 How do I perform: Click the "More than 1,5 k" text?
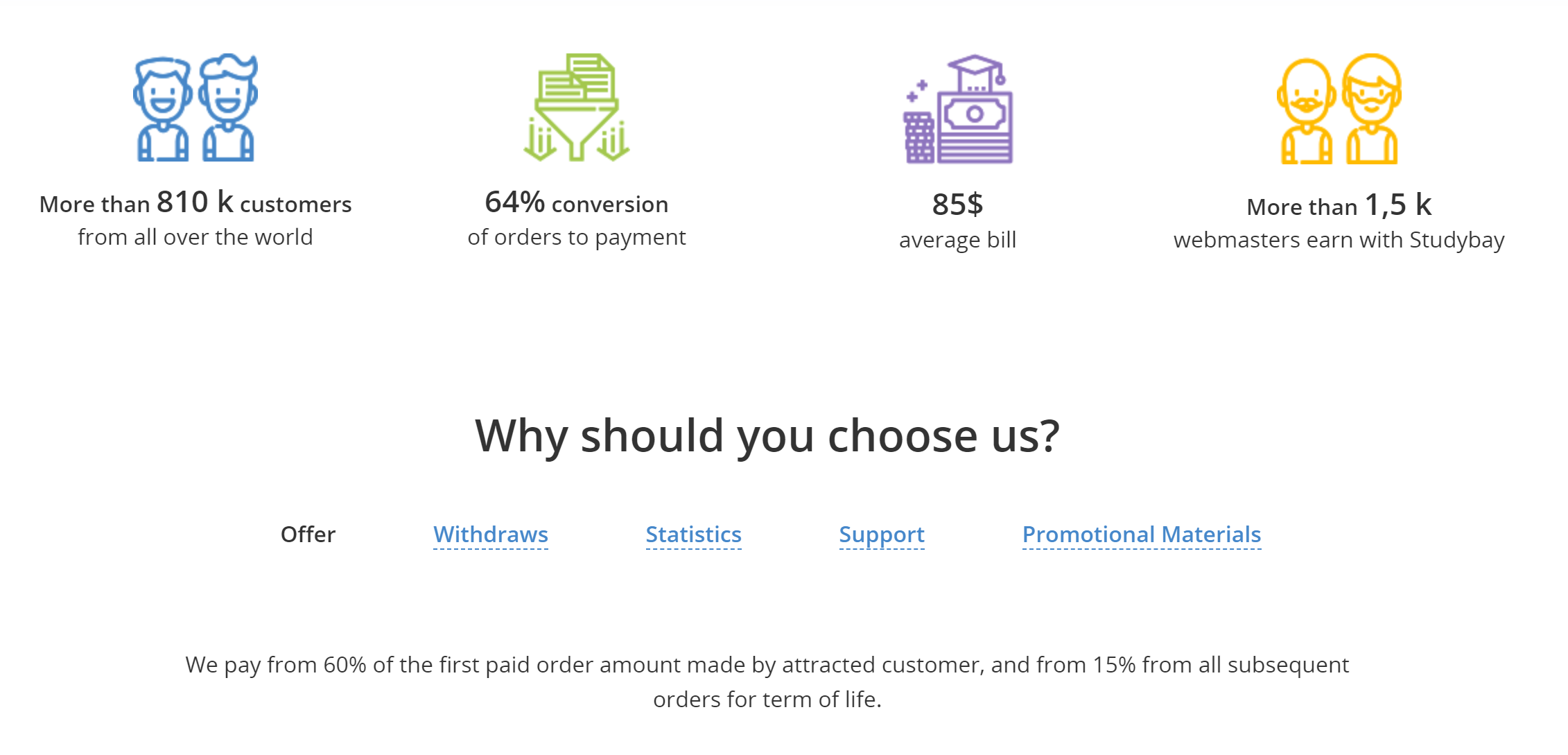point(1339,206)
